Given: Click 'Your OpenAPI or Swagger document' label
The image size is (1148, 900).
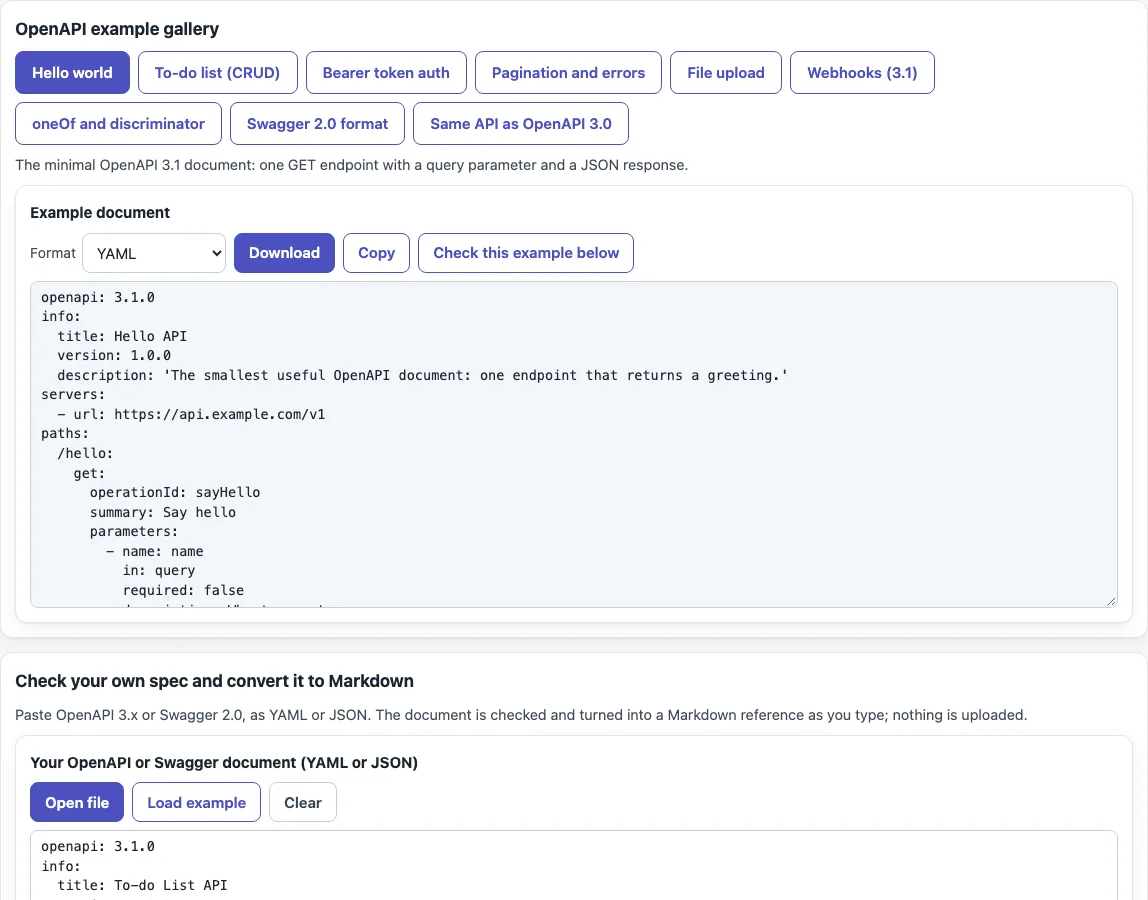Looking at the screenshot, I should tap(224, 763).
